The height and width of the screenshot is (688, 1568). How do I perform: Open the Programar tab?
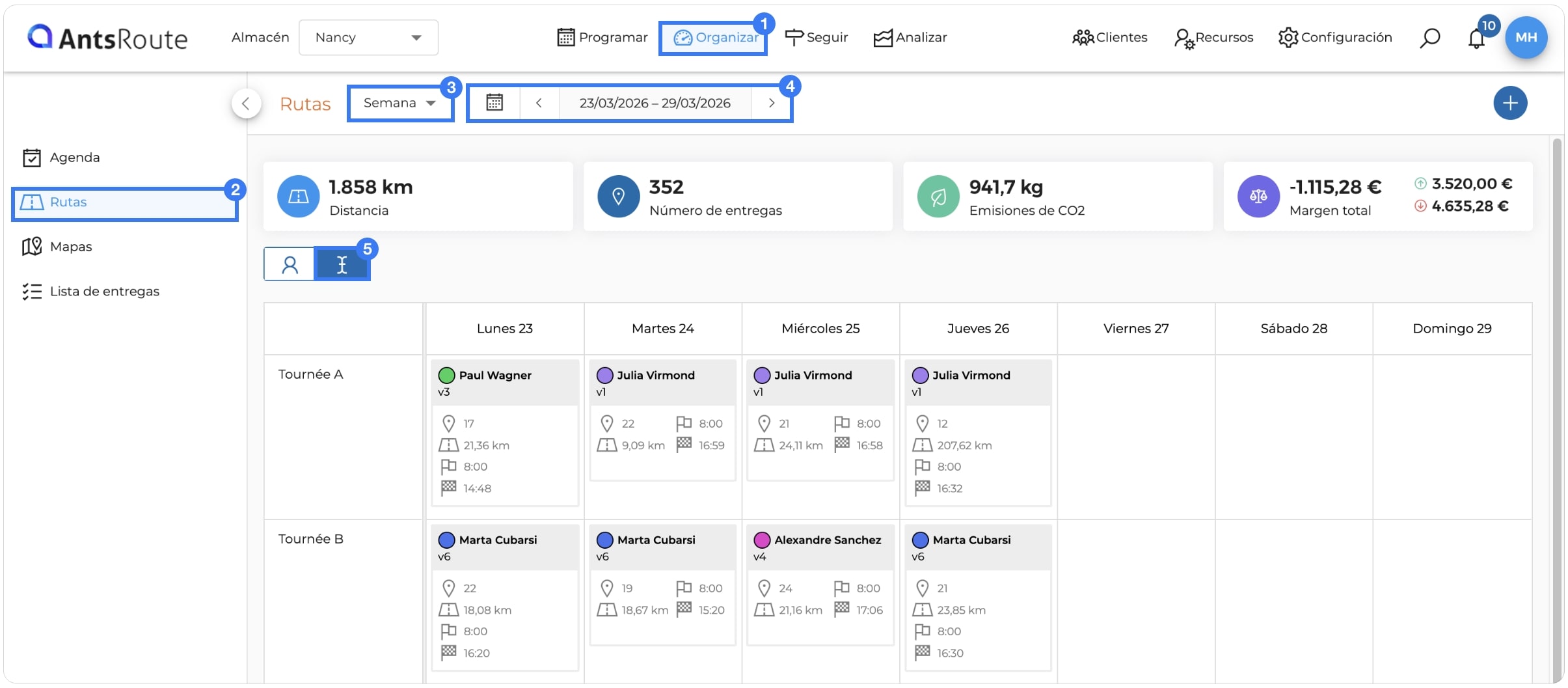click(602, 38)
